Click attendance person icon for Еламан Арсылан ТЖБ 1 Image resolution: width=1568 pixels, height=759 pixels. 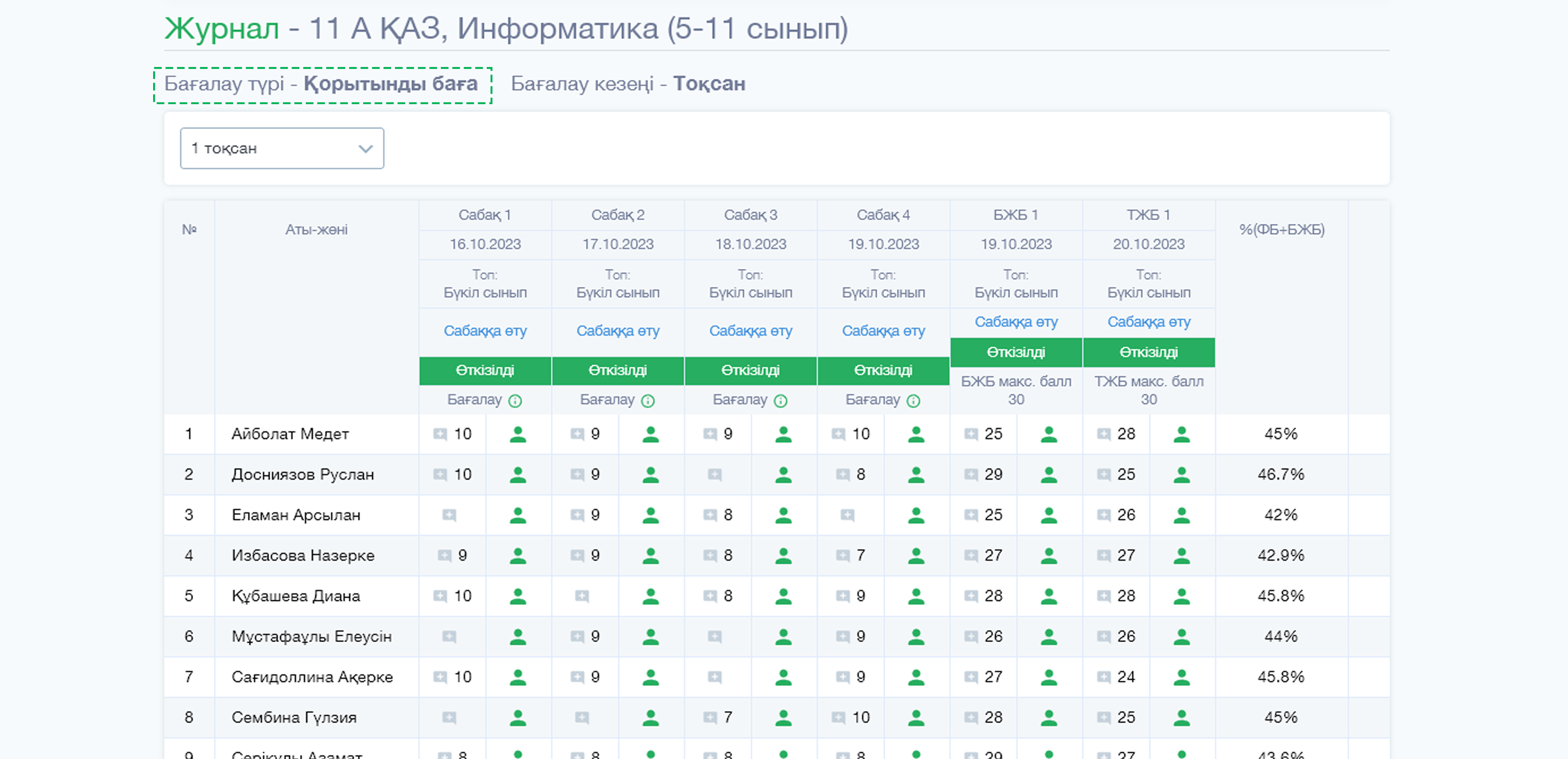tap(1181, 516)
